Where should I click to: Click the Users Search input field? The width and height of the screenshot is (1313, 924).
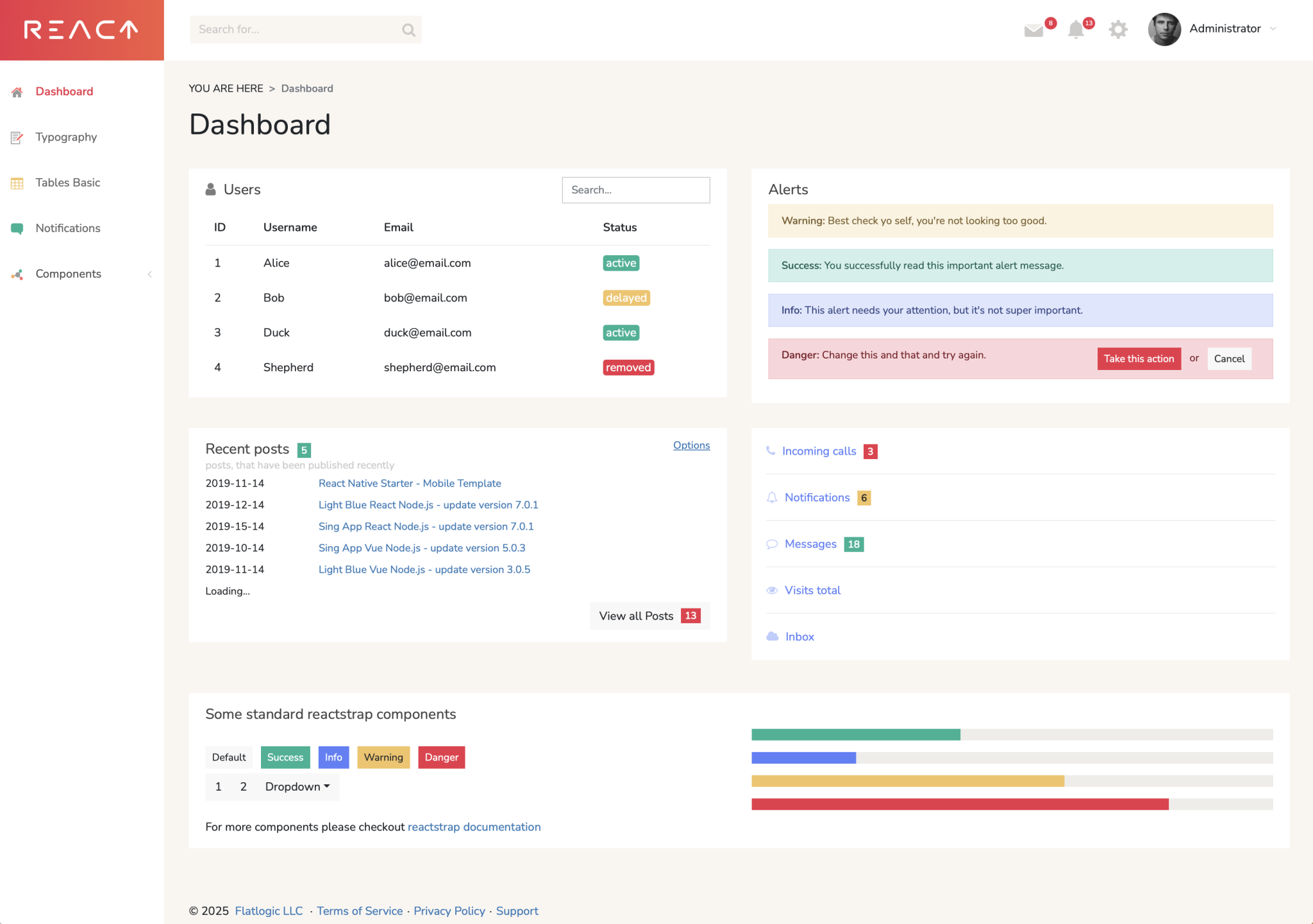[636, 190]
